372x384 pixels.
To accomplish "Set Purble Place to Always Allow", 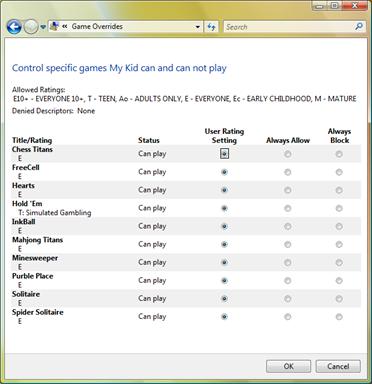I will tap(288, 281).
